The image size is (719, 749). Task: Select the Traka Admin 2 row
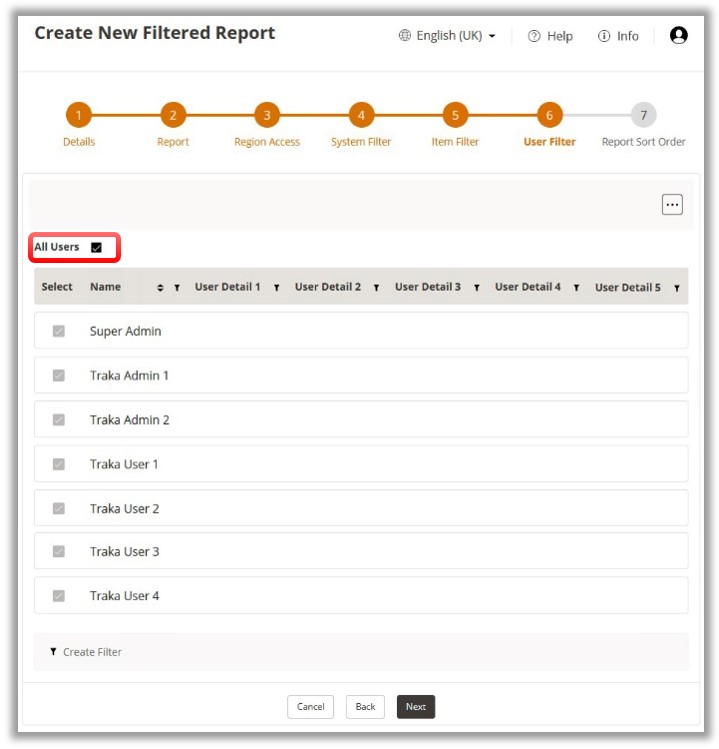click(x=59, y=420)
